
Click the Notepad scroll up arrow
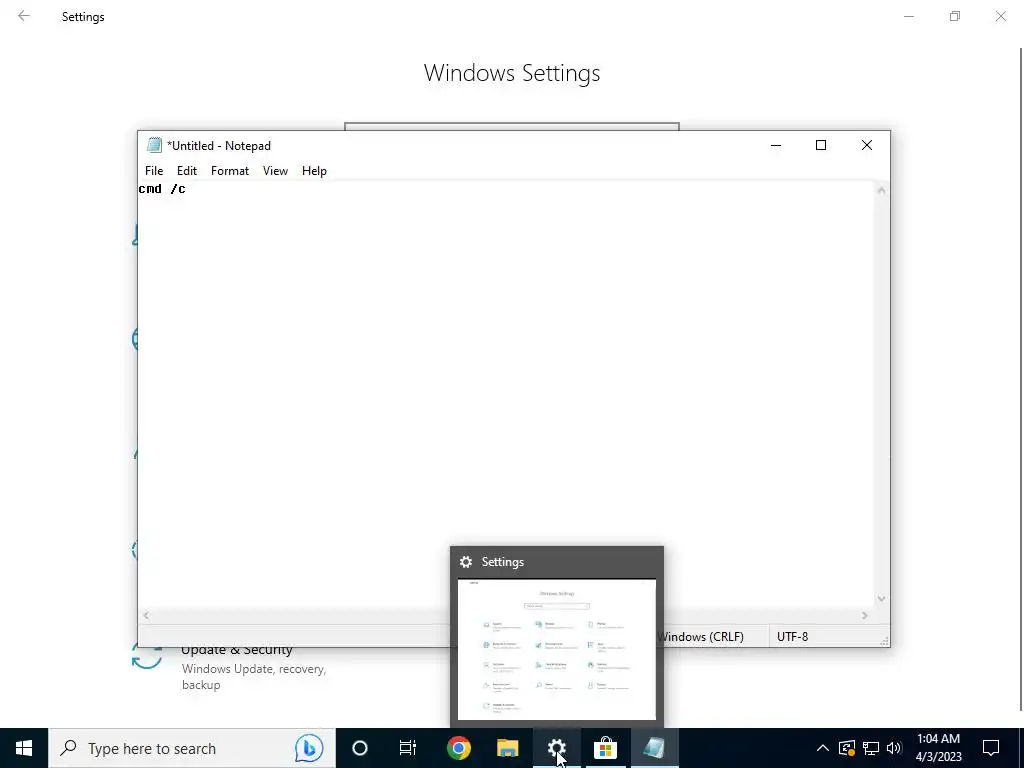[881, 191]
